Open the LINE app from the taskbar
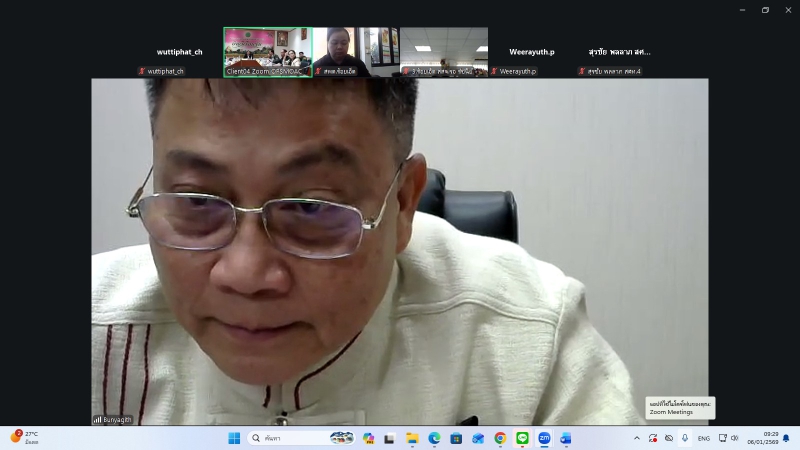 (x=522, y=438)
